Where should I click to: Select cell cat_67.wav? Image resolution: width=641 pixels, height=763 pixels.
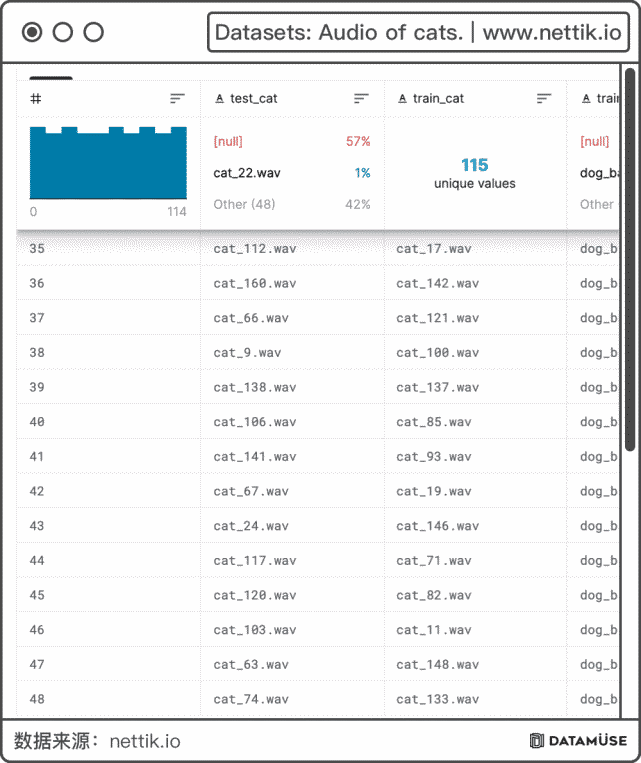coord(251,491)
